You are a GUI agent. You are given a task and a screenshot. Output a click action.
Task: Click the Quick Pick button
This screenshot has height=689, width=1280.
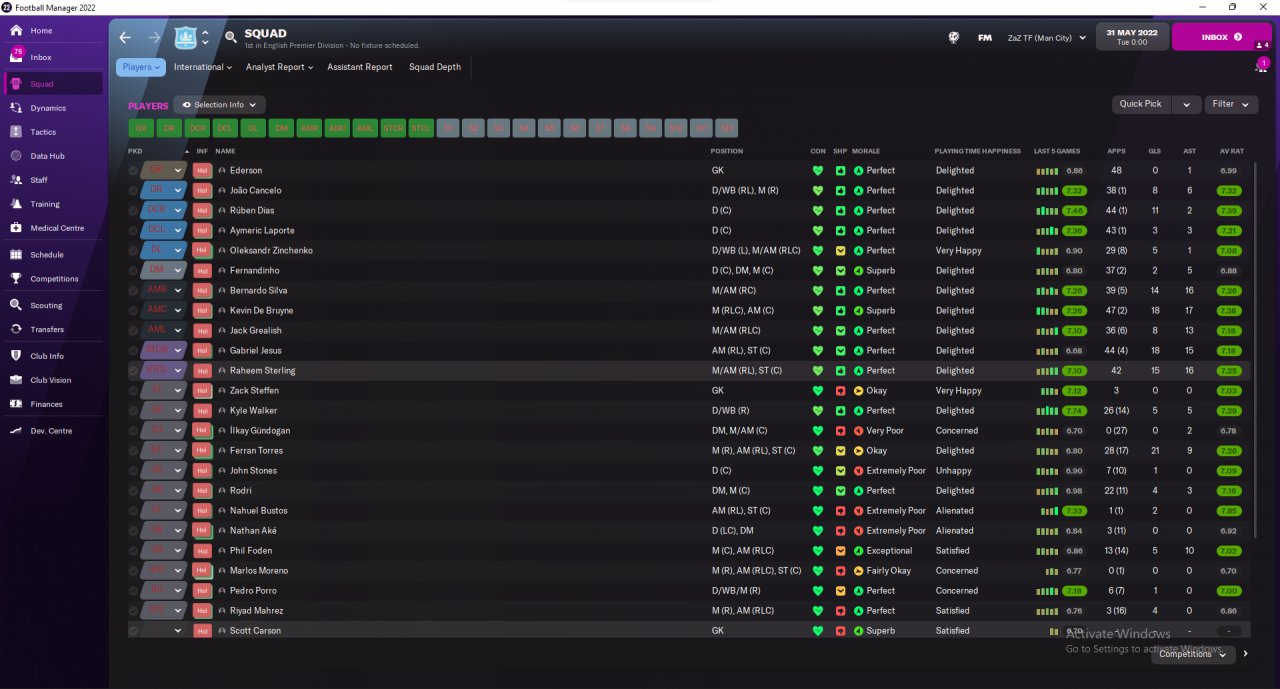point(1141,104)
